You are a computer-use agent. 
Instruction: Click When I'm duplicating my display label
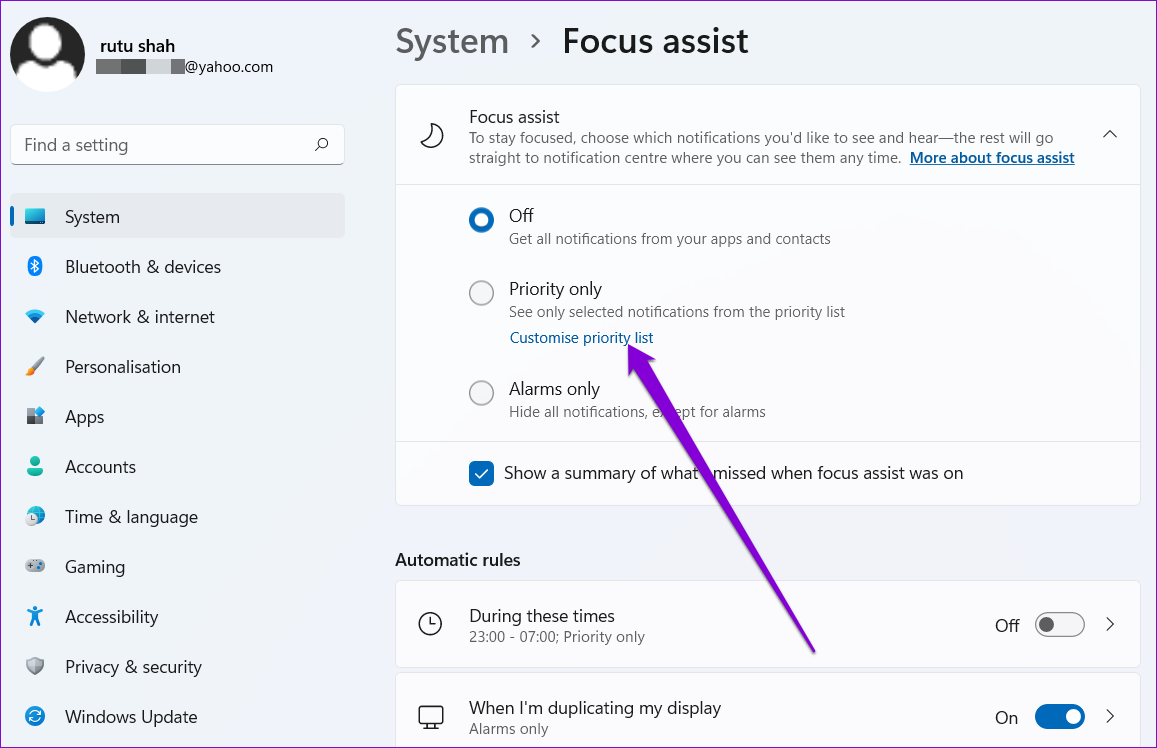pyautogui.click(x=595, y=707)
